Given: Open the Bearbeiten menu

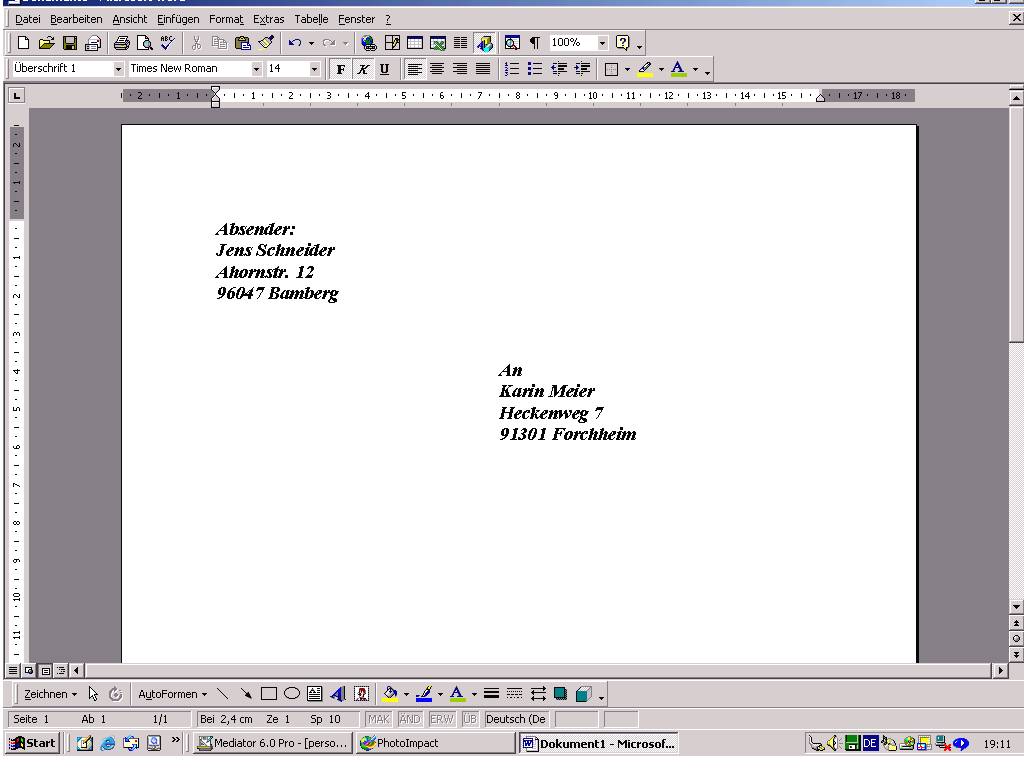Looking at the screenshot, I should coord(76,20).
